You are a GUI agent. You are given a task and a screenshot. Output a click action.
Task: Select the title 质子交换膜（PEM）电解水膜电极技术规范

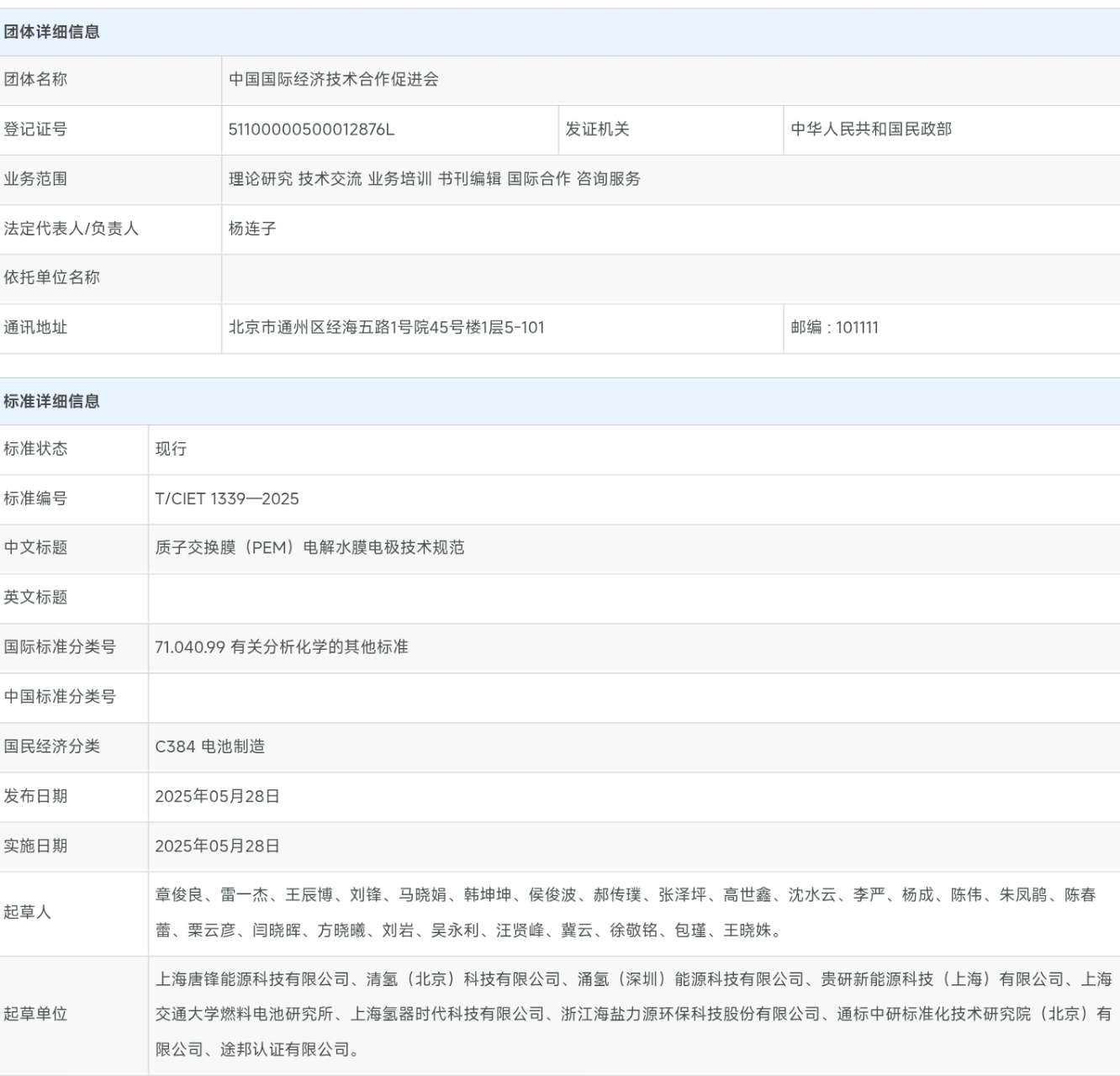309,547
